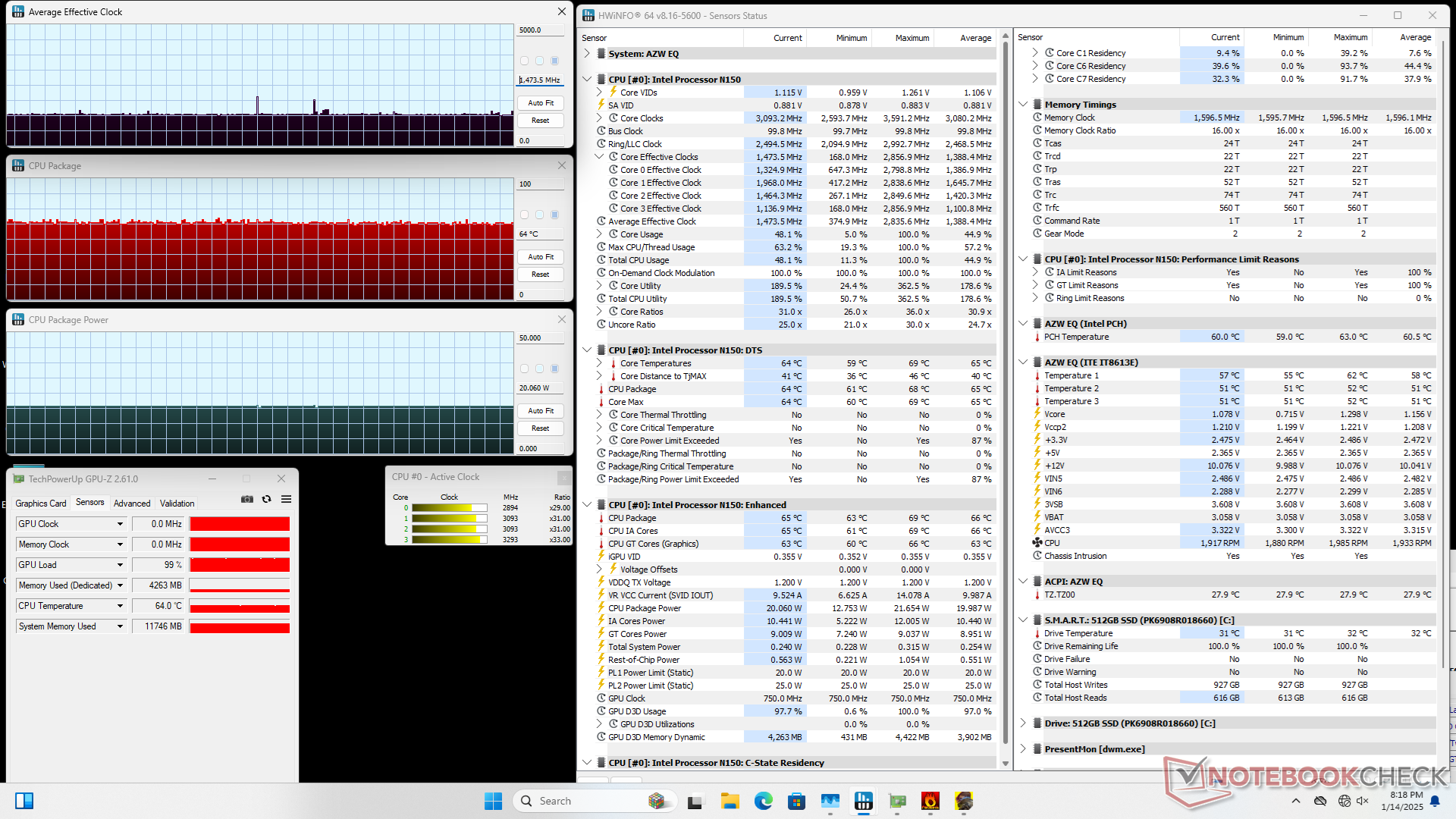Open HWiNFO from the taskbar
This screenshot has width=1456, height=819.
point(863,801)
